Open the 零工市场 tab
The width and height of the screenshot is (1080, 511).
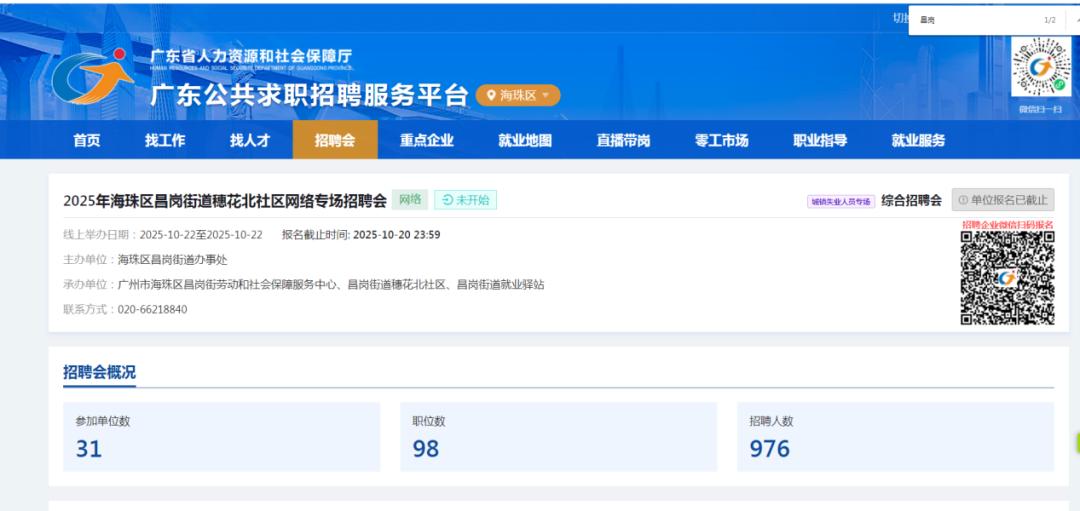722,140
